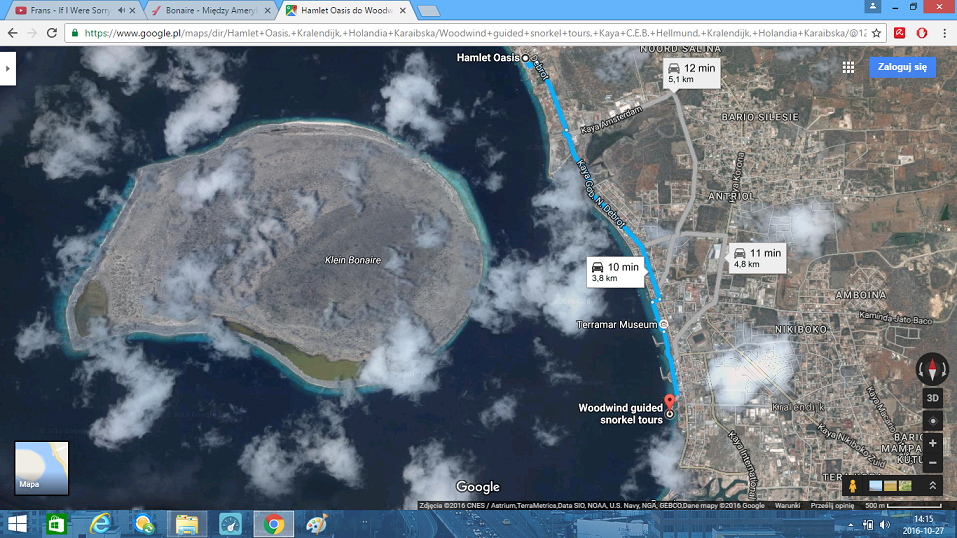Image resolution: width=957 pixels, height=538 pixels.
Task: Open a new Chrome tab
Action: pos(428,11)
